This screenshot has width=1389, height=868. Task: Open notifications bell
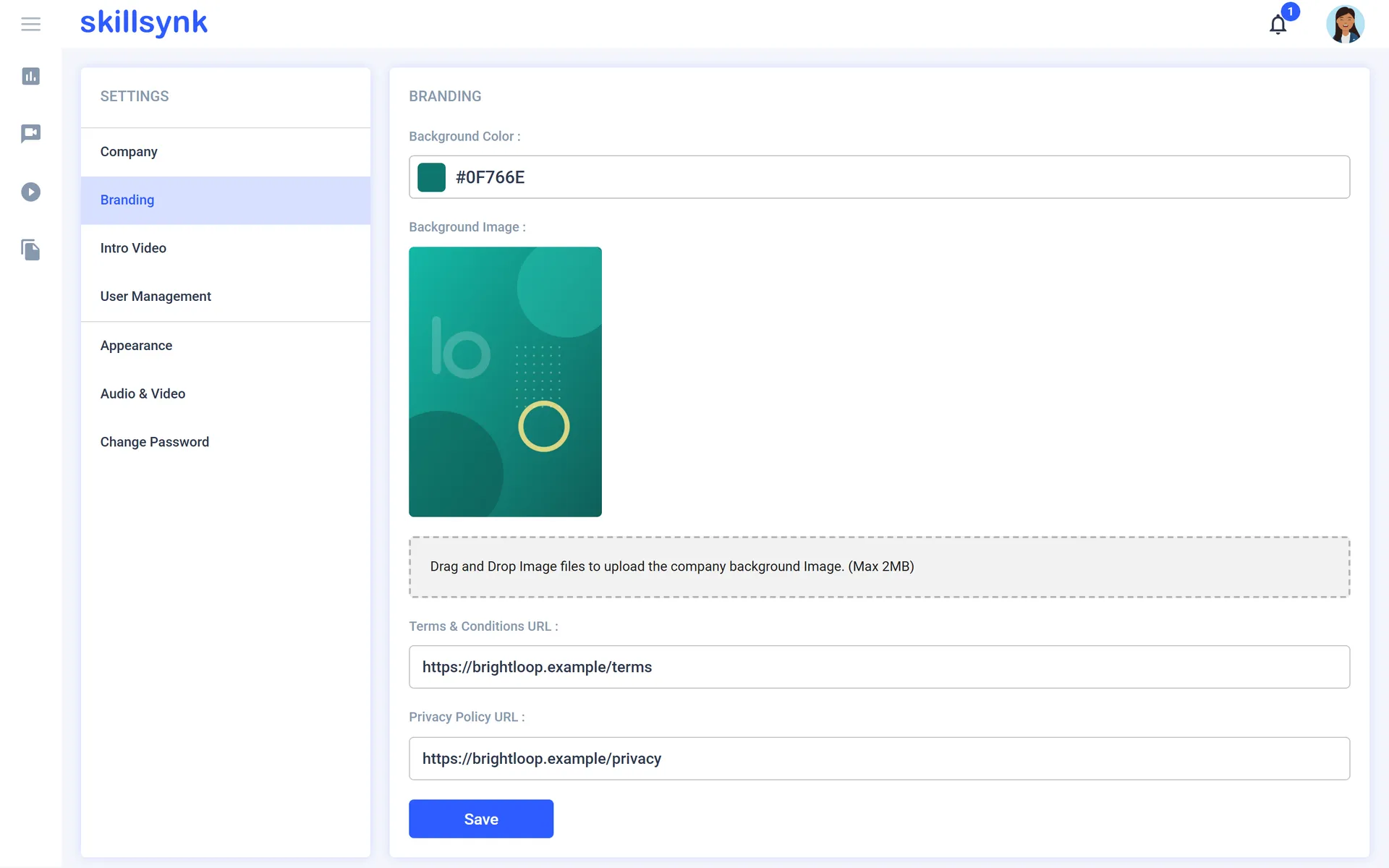click(x=1278, y=25)
